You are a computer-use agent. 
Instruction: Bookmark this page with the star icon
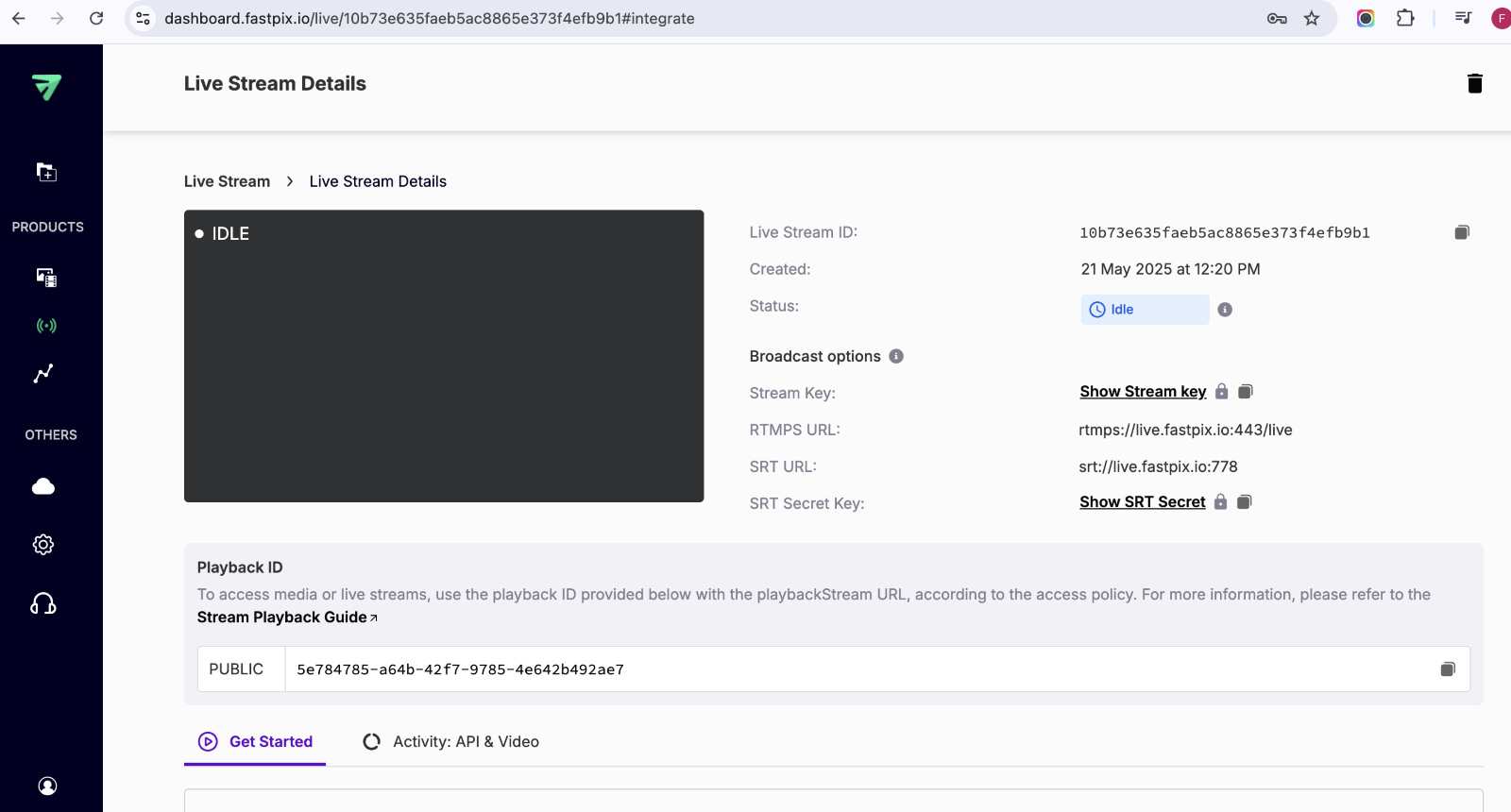[1312, 18]
